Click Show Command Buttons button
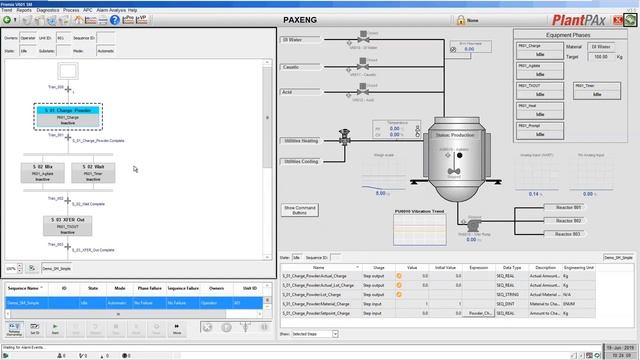Screen dimensions: 640x360 [x=300, y=210]
